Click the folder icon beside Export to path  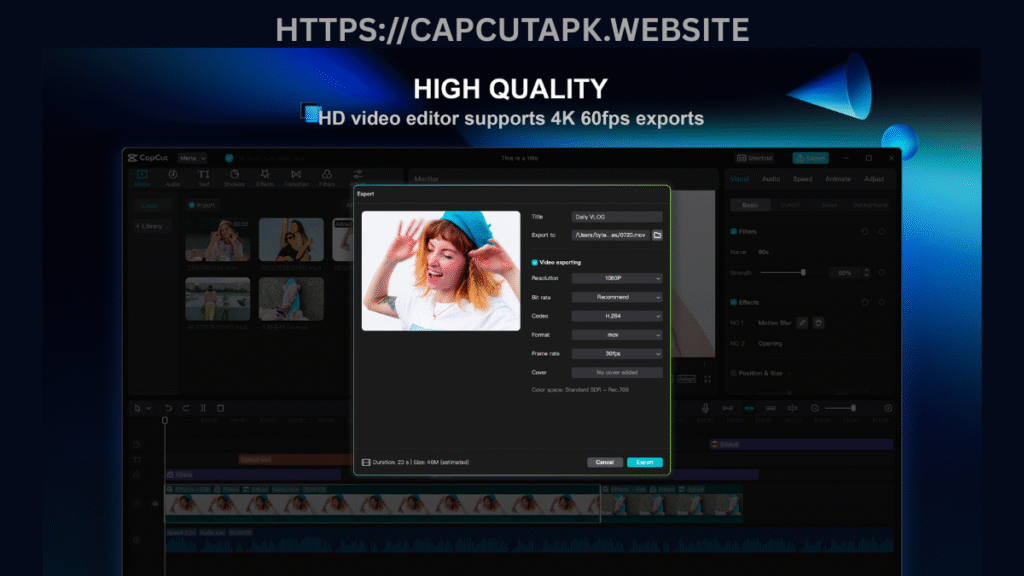[657, 235]
